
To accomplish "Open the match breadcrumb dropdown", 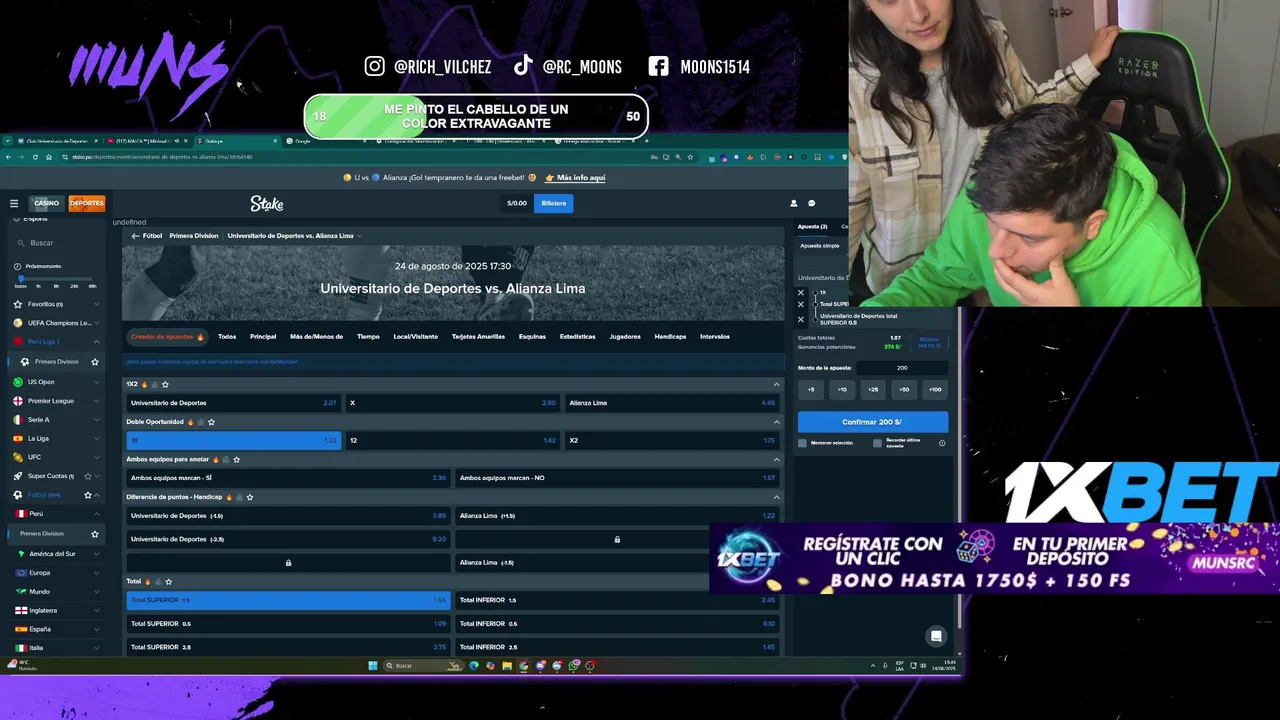I will (x=359, y=236).
